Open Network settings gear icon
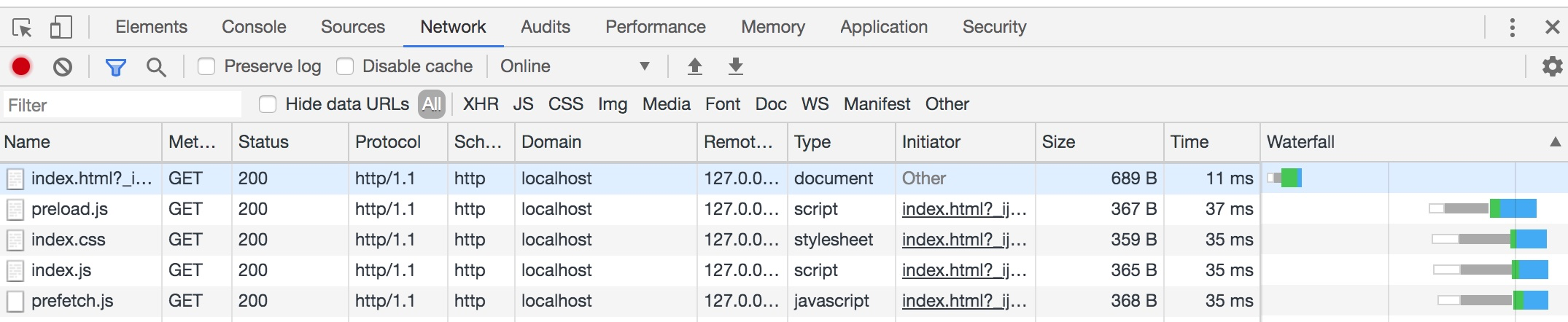 (1552, 66)
